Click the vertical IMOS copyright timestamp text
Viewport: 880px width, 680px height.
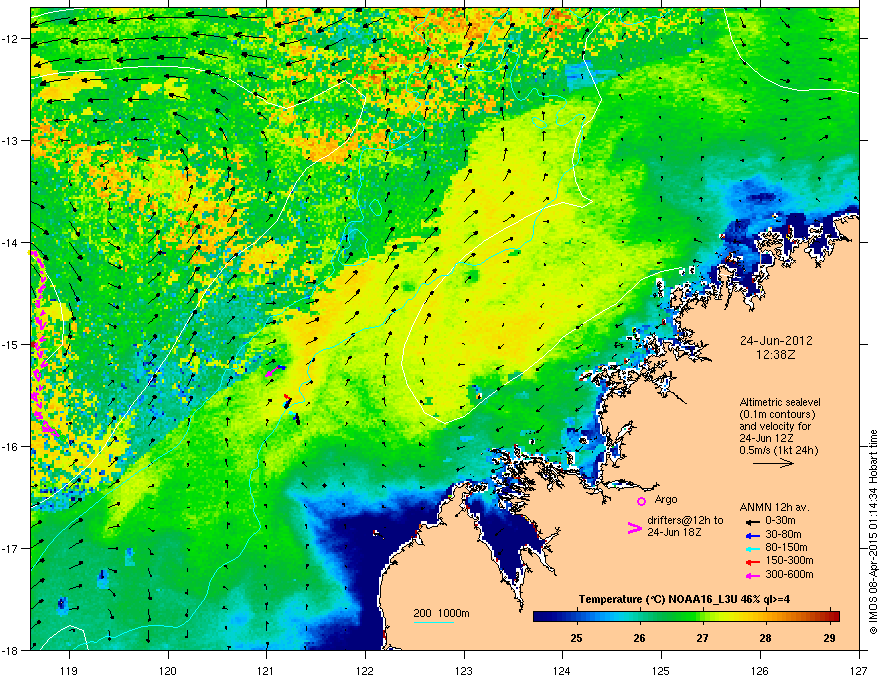(x=873, y=532)
